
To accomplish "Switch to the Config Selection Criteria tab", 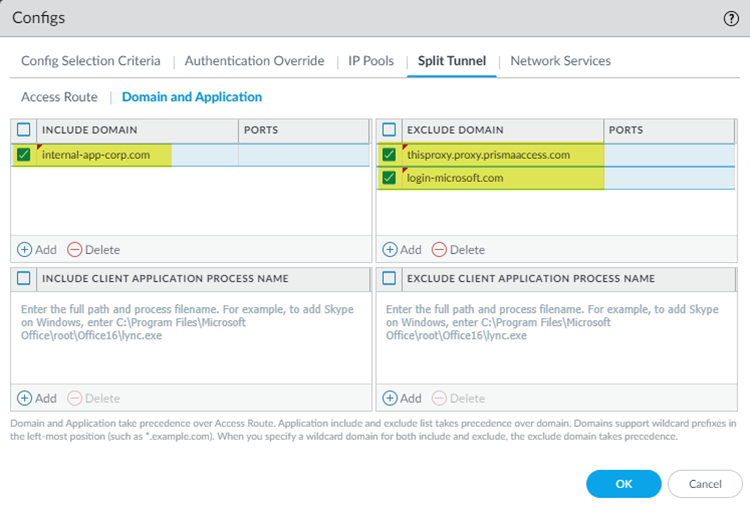I will click(91, 61).
